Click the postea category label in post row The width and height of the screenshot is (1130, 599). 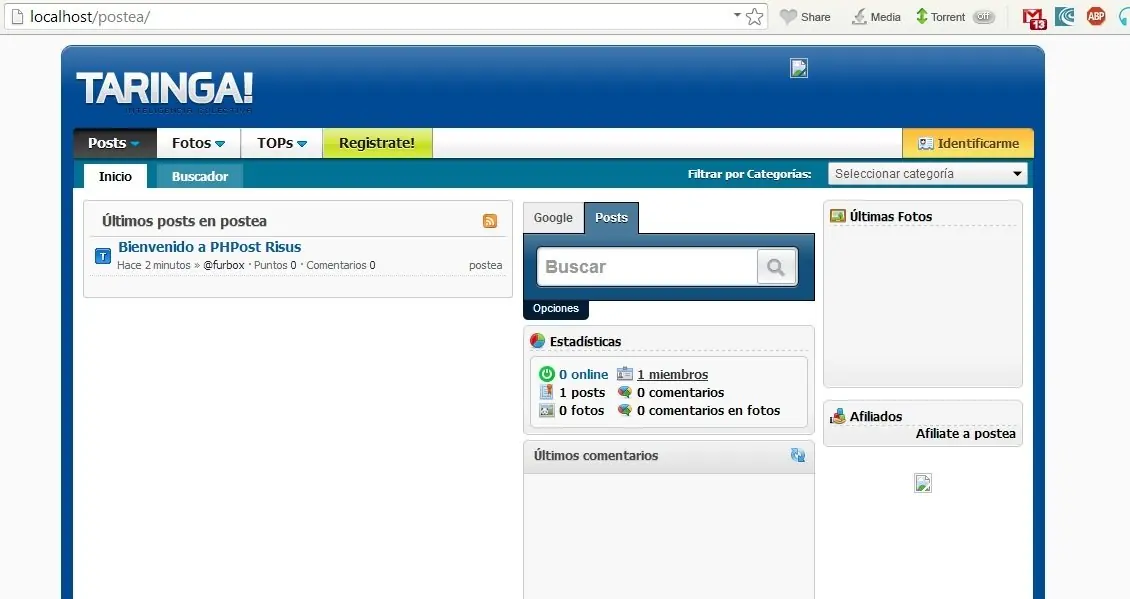[x=486, y=265]
